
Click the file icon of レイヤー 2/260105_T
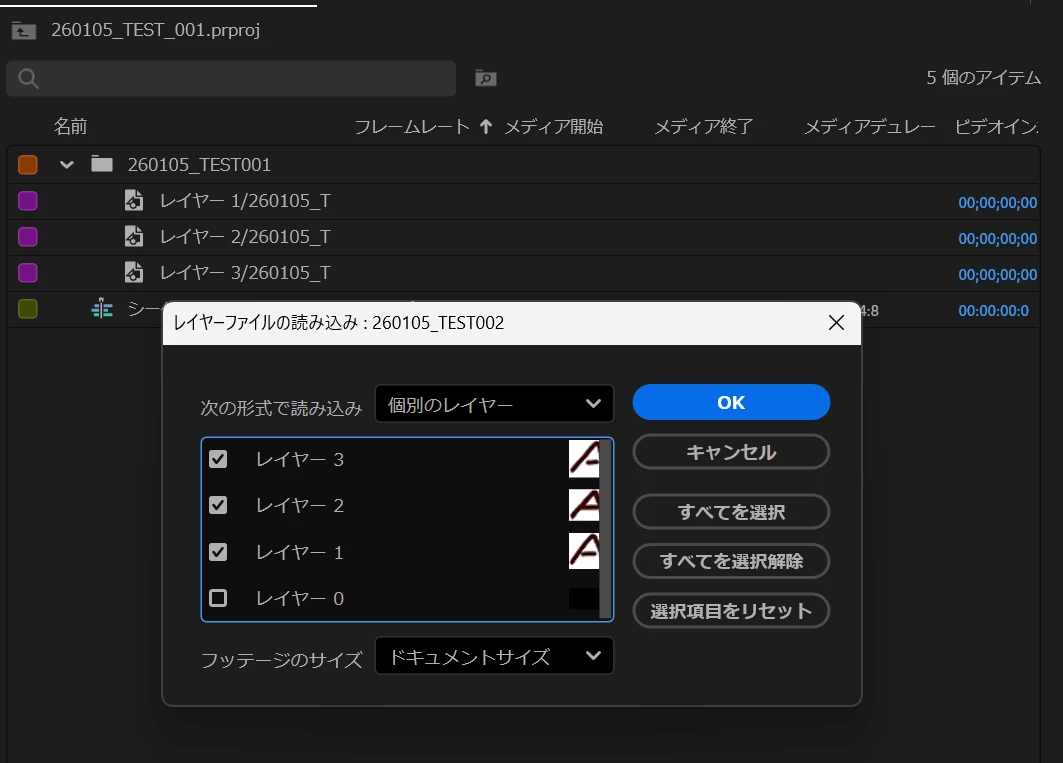[134, 236]
